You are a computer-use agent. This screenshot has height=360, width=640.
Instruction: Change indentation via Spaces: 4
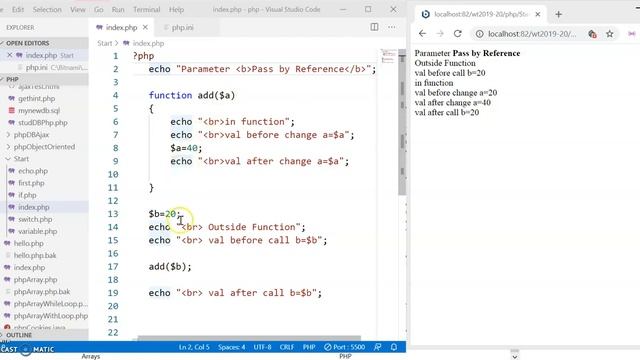coord(231,347)
